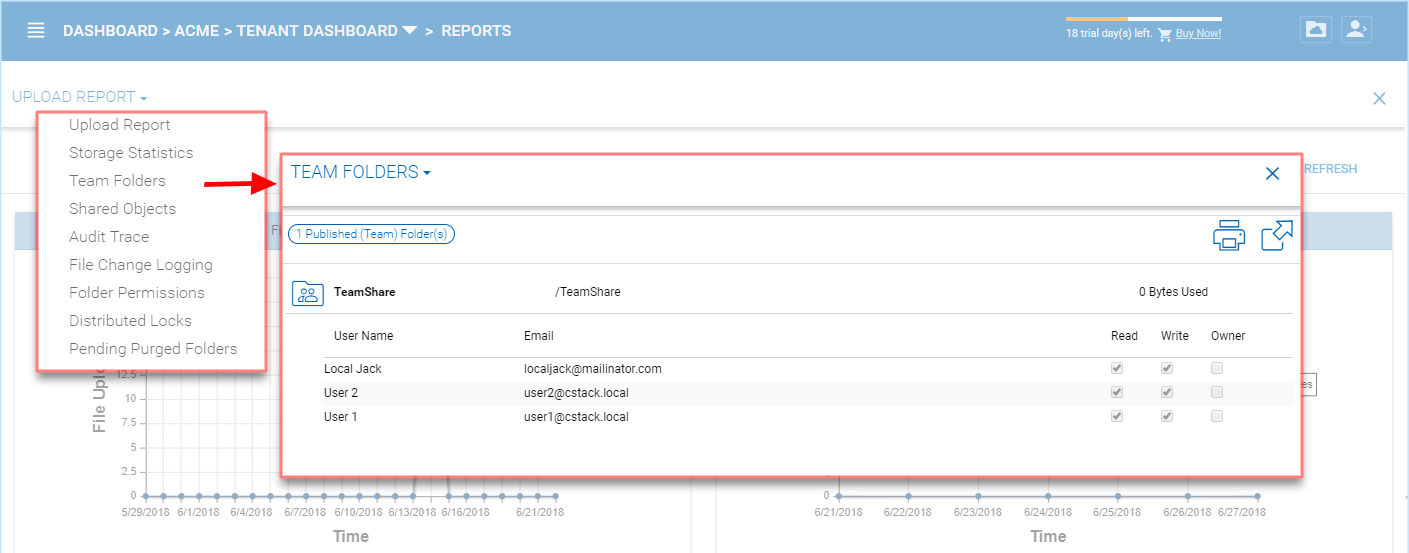Open Audit Trace report

[109, 237]
